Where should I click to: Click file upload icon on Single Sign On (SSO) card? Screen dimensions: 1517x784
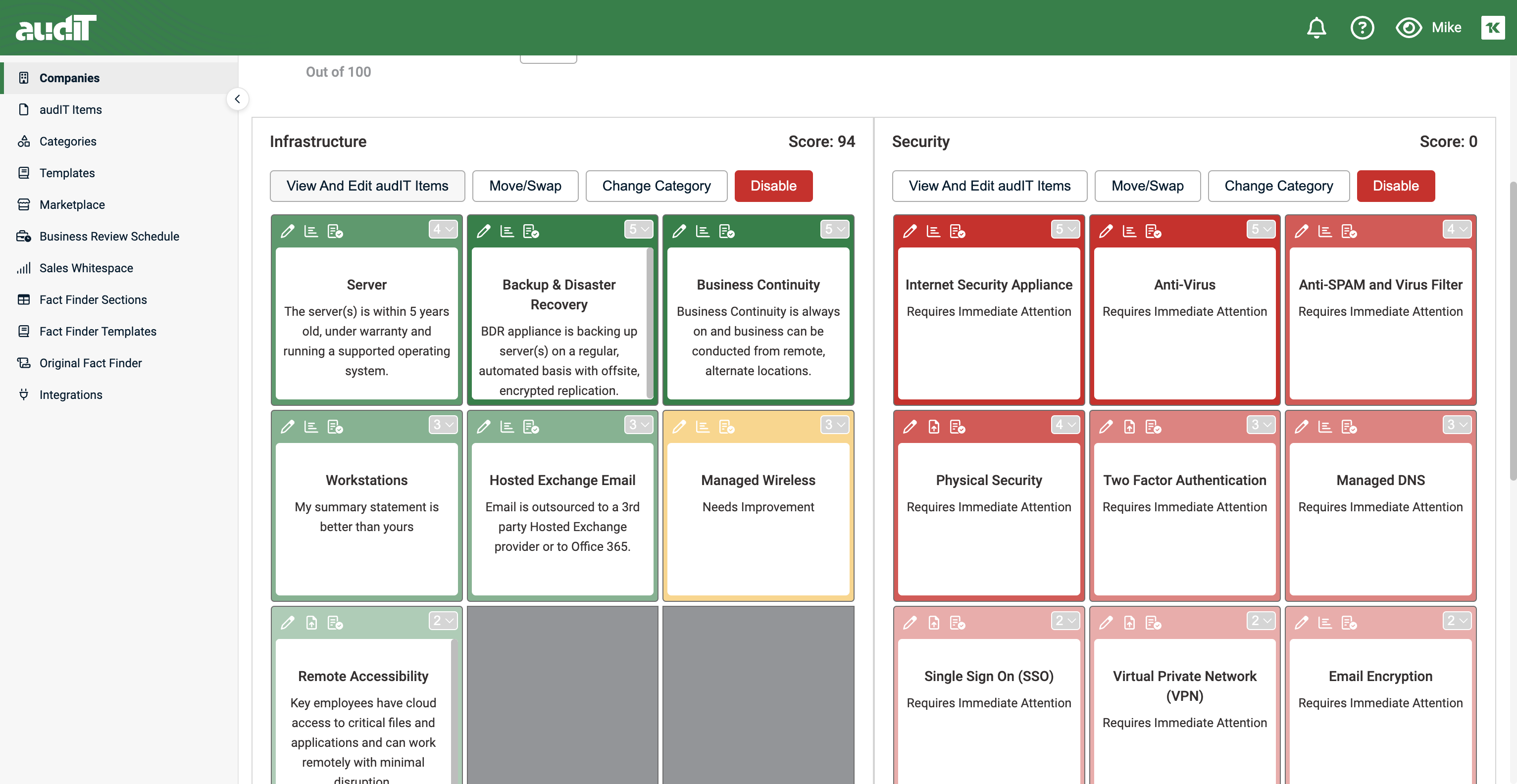pyautogui.click(x=934, y=622)
